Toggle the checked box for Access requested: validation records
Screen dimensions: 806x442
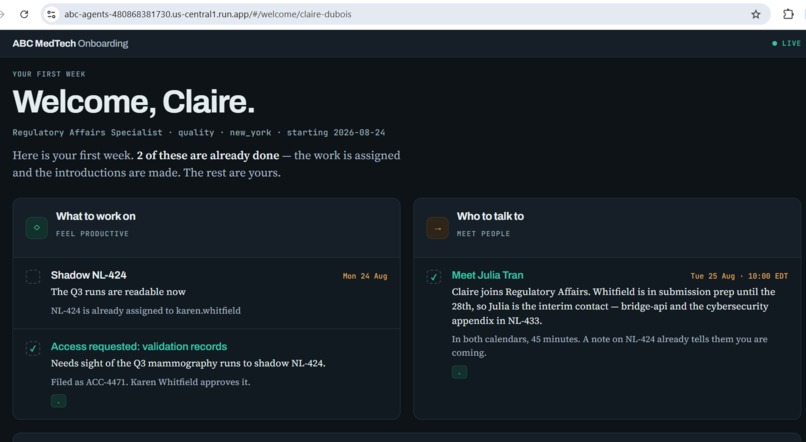point(33,348)
